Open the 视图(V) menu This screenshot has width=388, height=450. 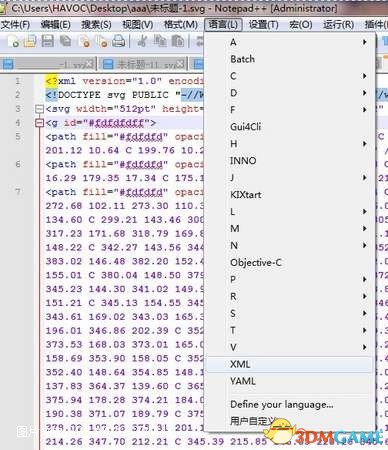click(138, 25)
